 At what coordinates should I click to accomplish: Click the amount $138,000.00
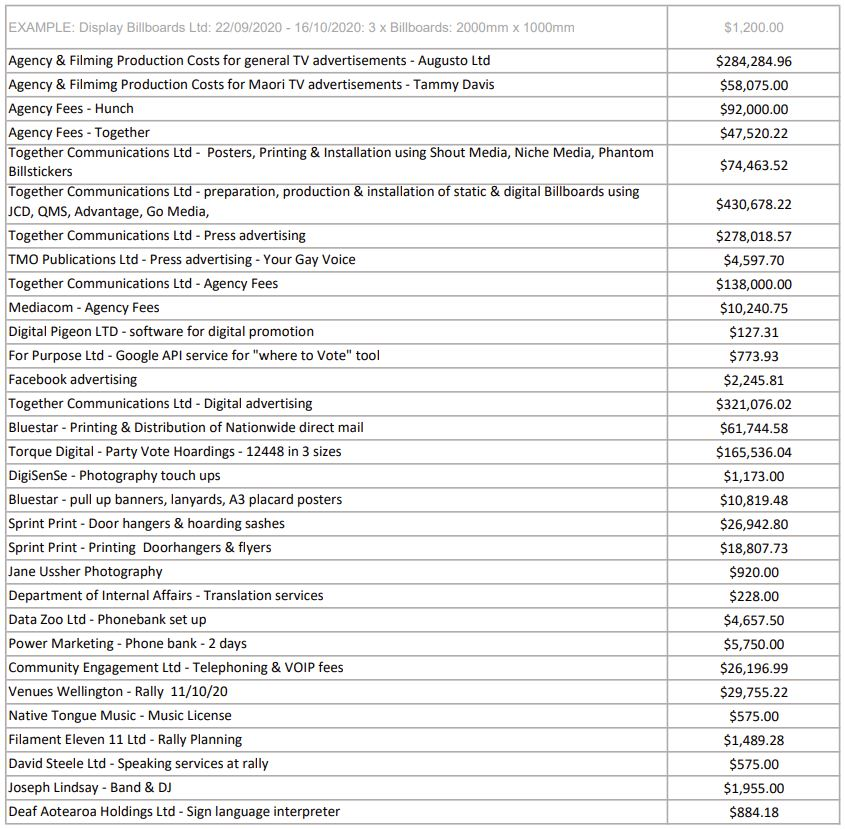(x=753, y=284)
